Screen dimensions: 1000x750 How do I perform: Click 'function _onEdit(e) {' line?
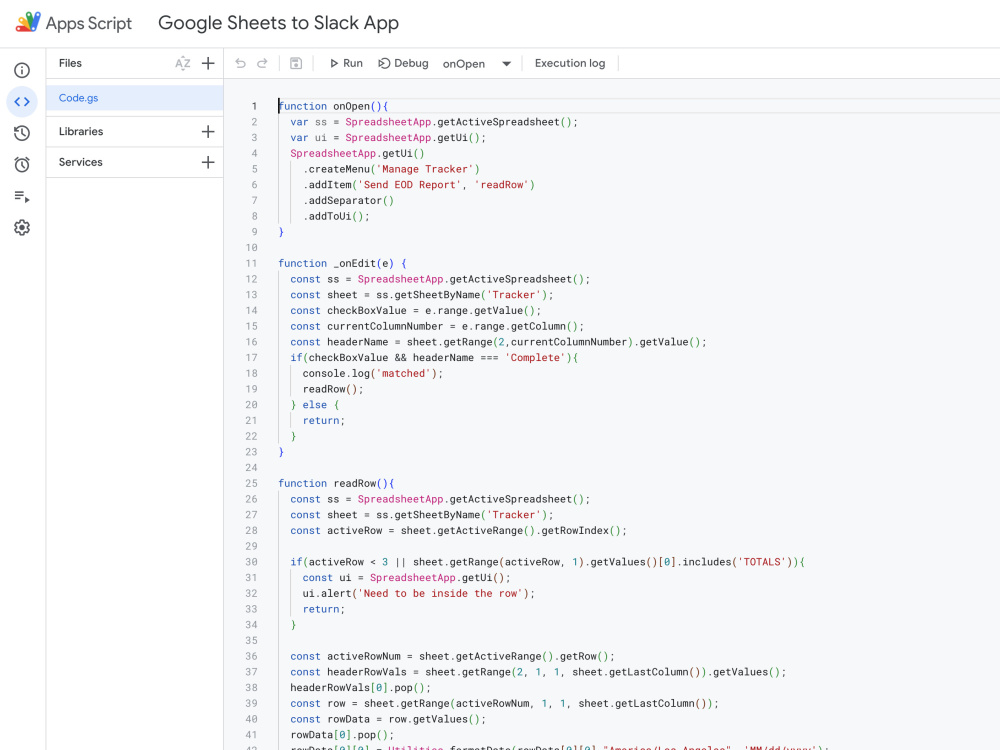342,263
